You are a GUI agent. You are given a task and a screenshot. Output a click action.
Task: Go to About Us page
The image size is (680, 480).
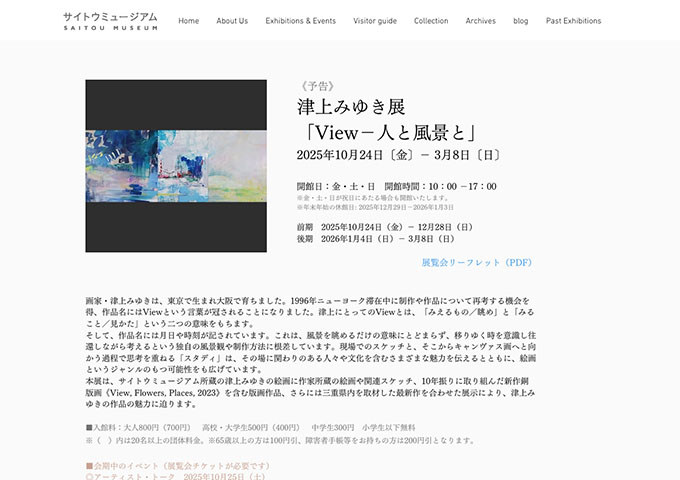pyautogui.click(x=232, y=21)
